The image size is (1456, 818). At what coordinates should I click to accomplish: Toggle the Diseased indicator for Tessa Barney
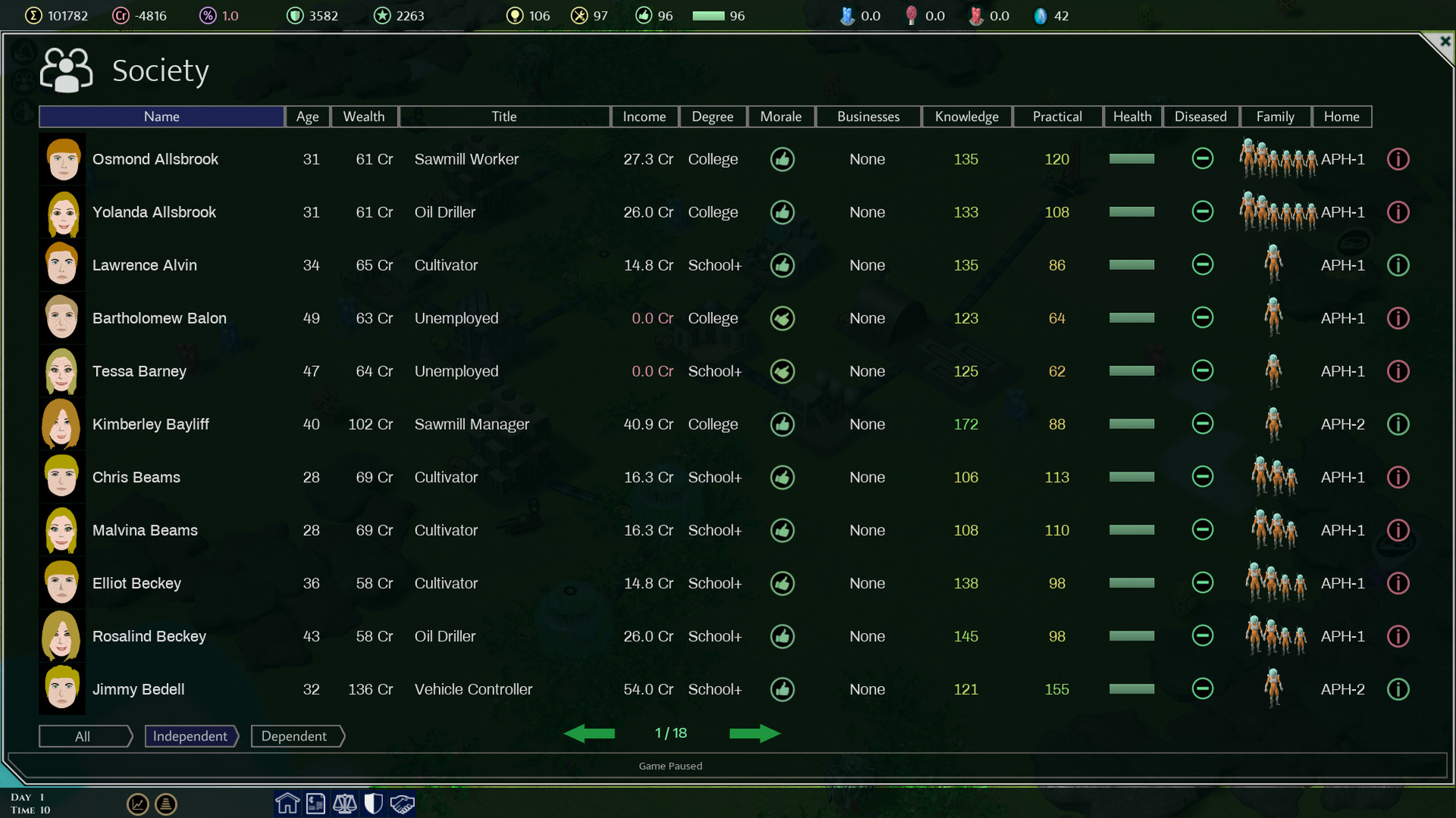pyautogui.click(x=1201, y=371)
